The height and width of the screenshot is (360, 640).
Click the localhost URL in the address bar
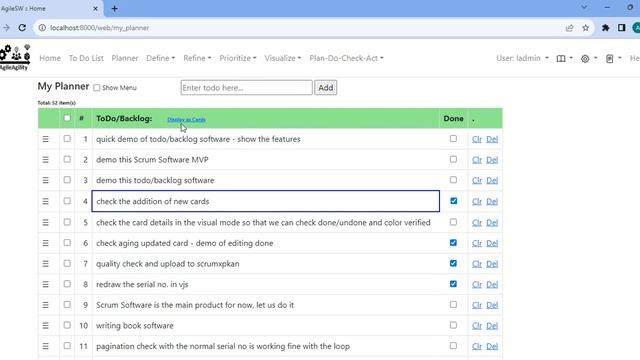coord(100,28)
